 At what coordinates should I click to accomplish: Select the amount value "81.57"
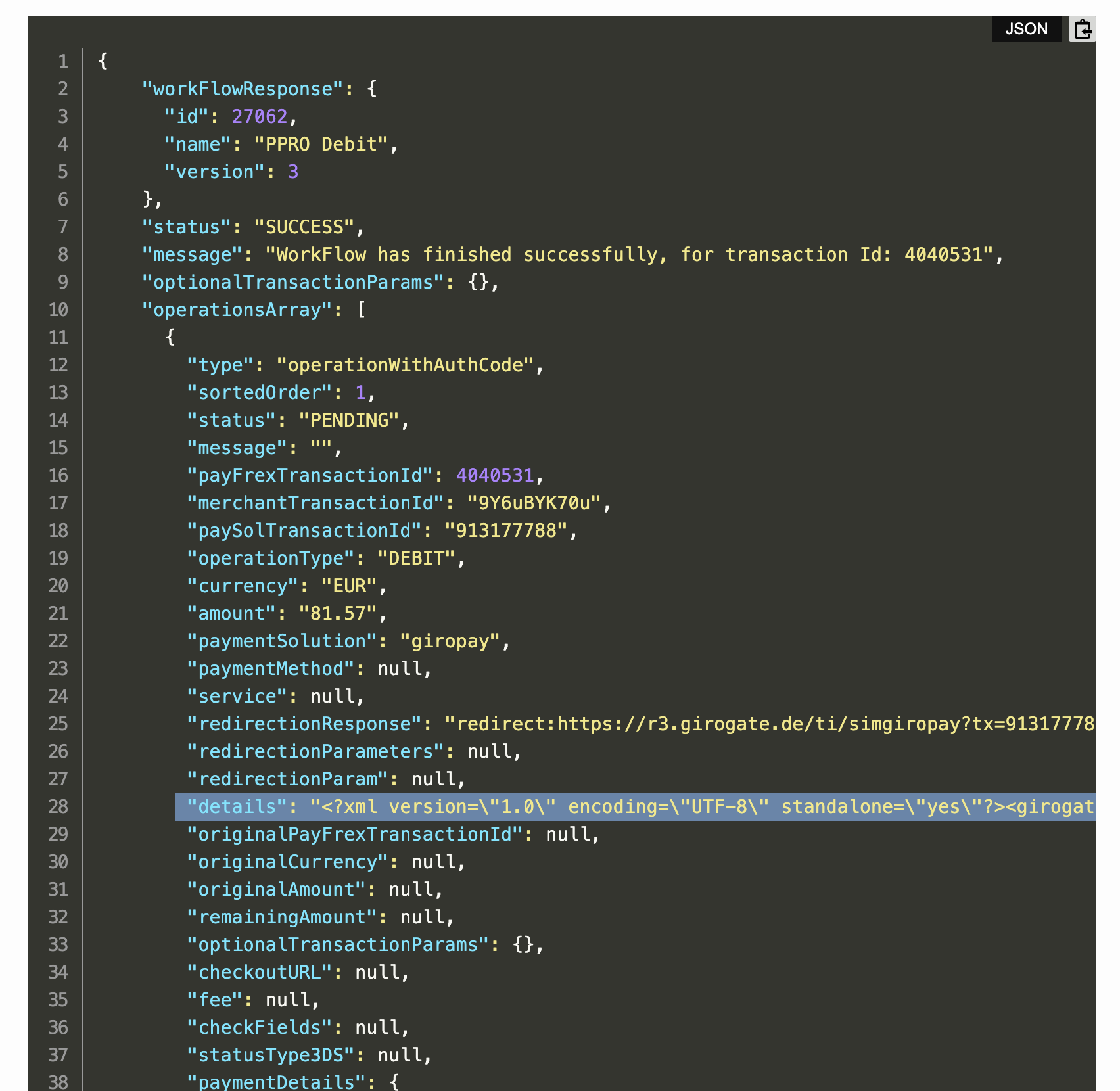(338, 613)
